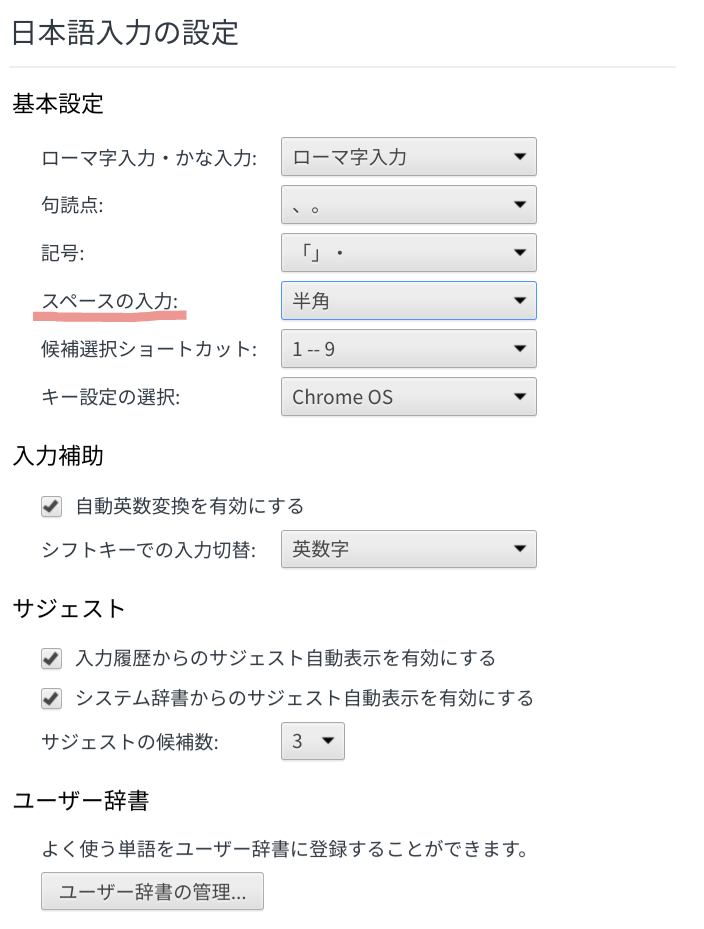Image resolution: width=704 pixels, height=929 pixels.
Task: Open the 候補選択ショートカット selection box
Action: click(408, 348)
